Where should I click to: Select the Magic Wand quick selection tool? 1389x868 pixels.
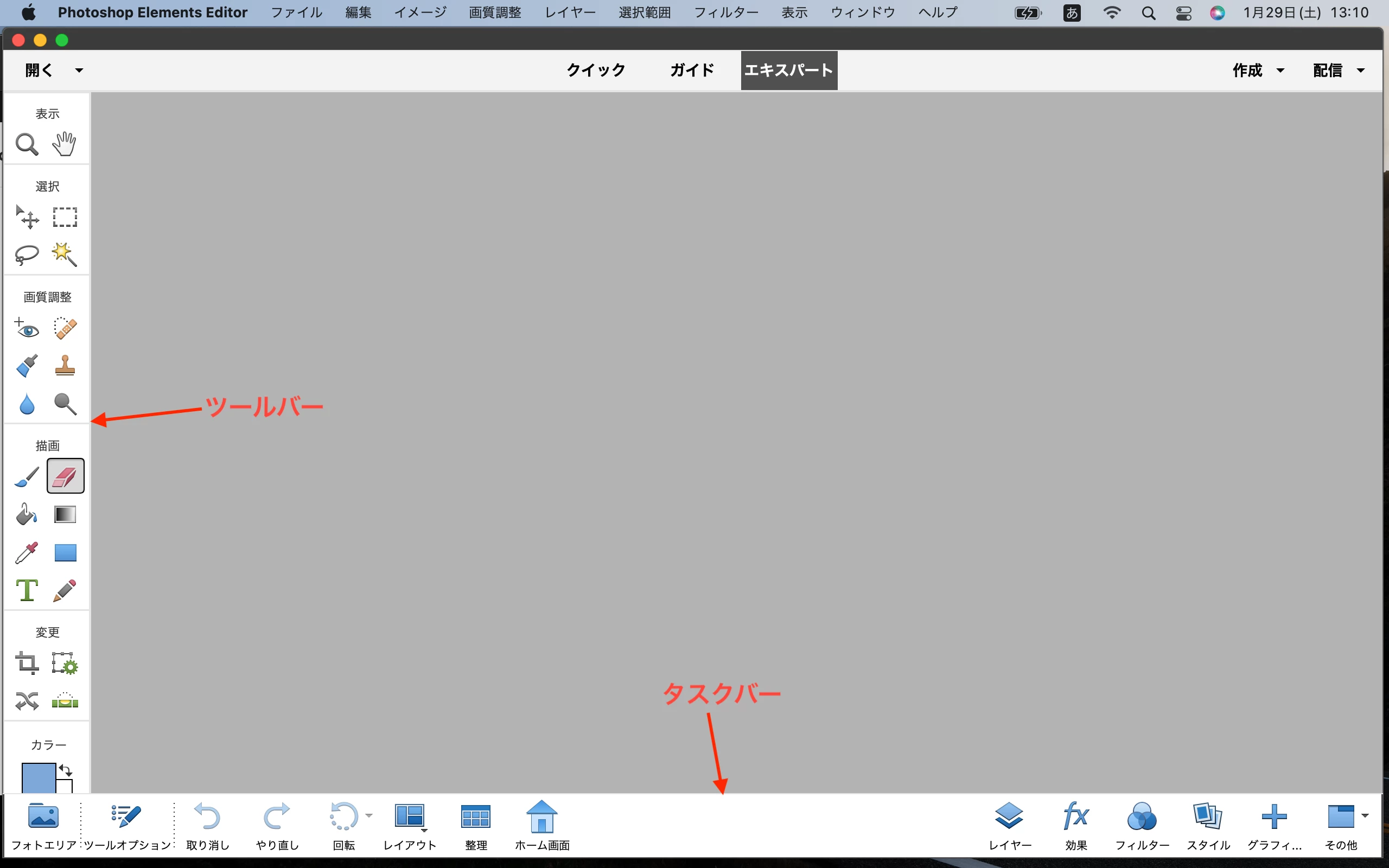[x=64, y=254]
